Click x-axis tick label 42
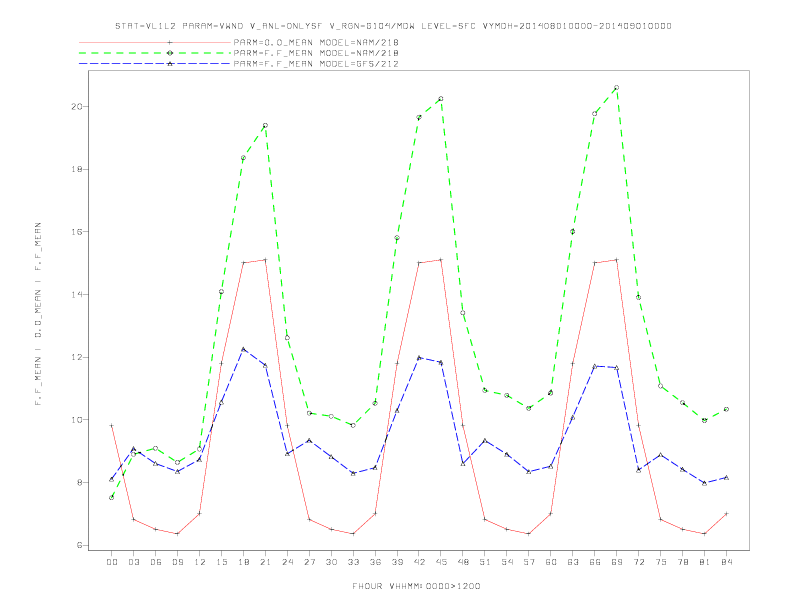Viewport: 792px width, 612px height. coord(419,562)
